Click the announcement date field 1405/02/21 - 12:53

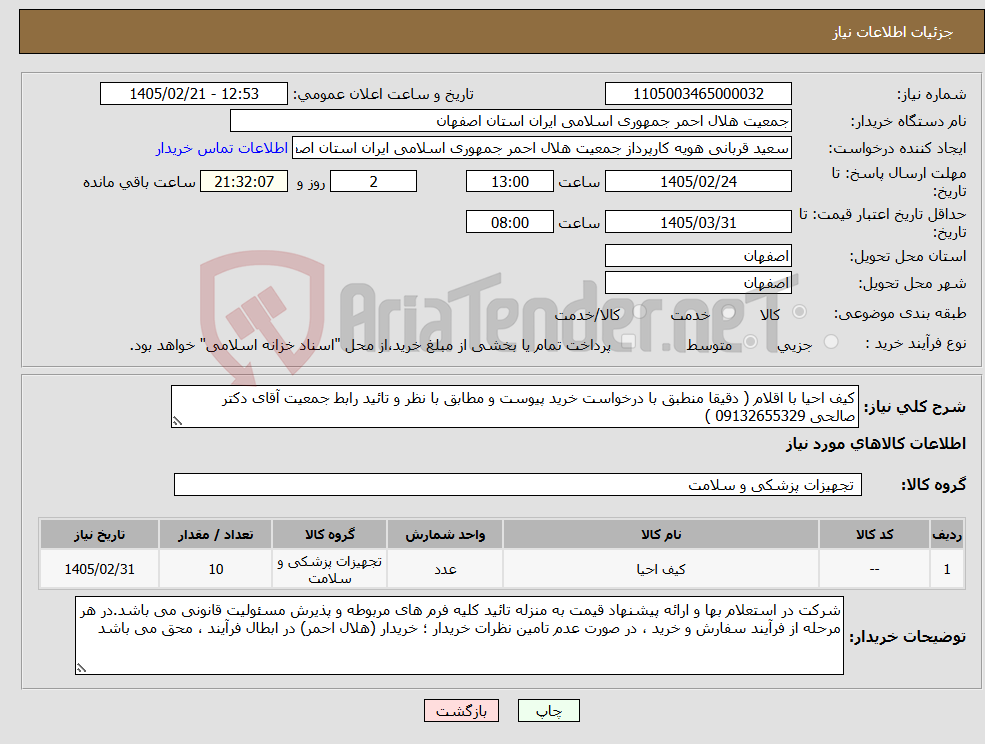click(193, 94)
